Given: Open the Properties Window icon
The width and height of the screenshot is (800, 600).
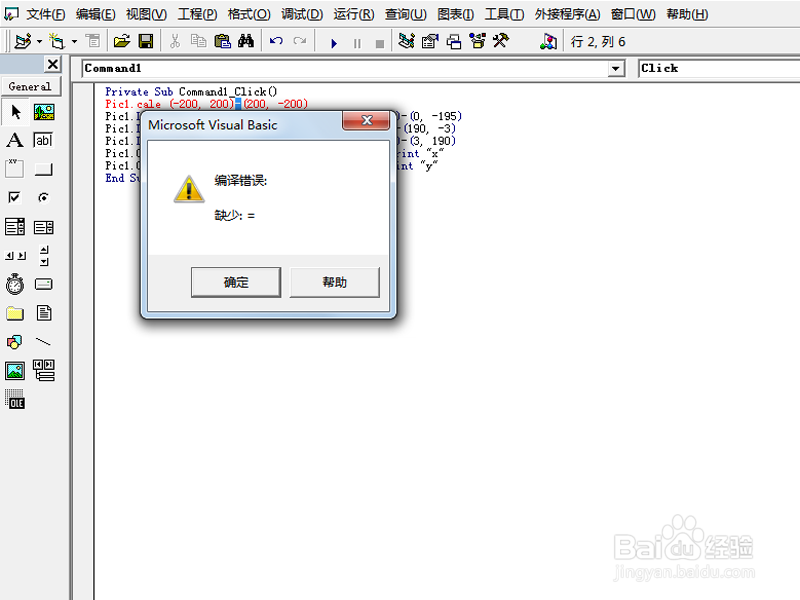Looking at the screenshot, I should (430, 41).
